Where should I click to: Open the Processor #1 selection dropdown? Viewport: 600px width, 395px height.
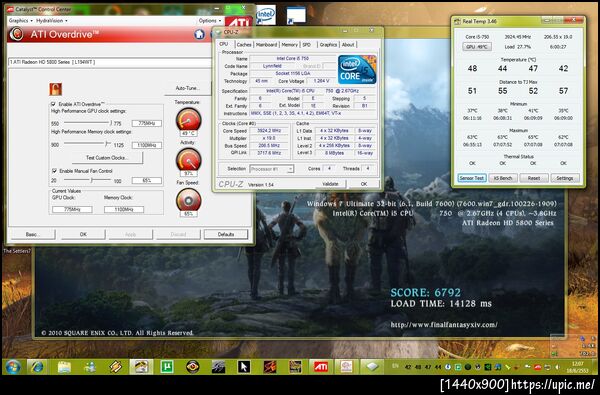pyautogui.click(x=271, y=169)
